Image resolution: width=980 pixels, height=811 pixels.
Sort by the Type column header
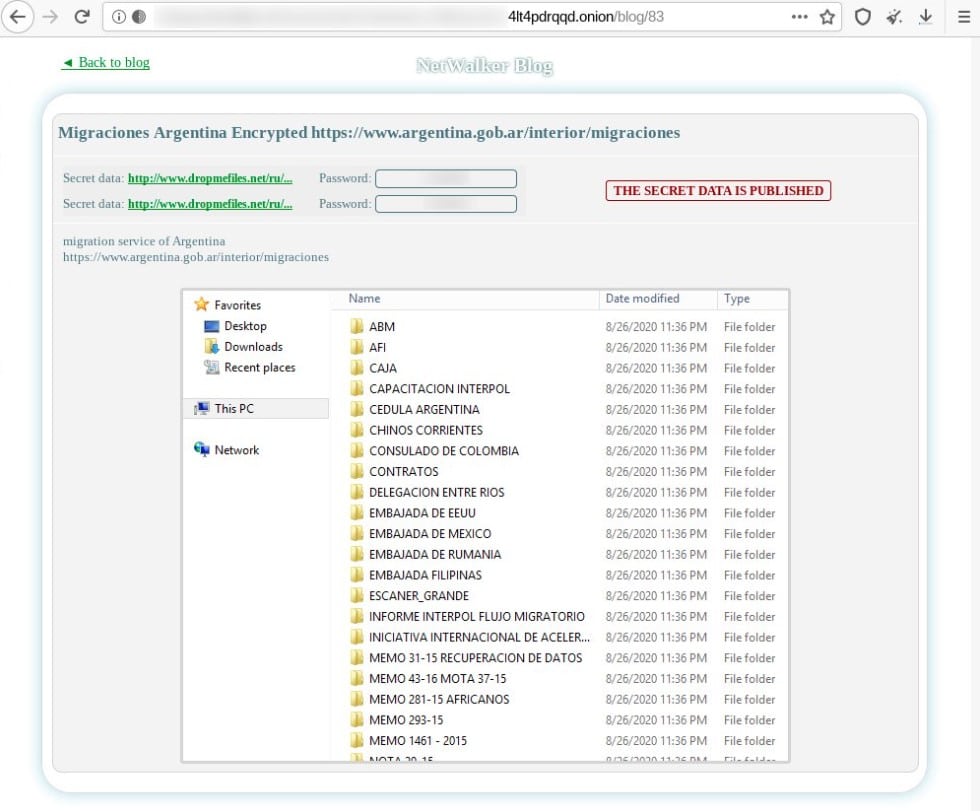(x=736, y=299)
